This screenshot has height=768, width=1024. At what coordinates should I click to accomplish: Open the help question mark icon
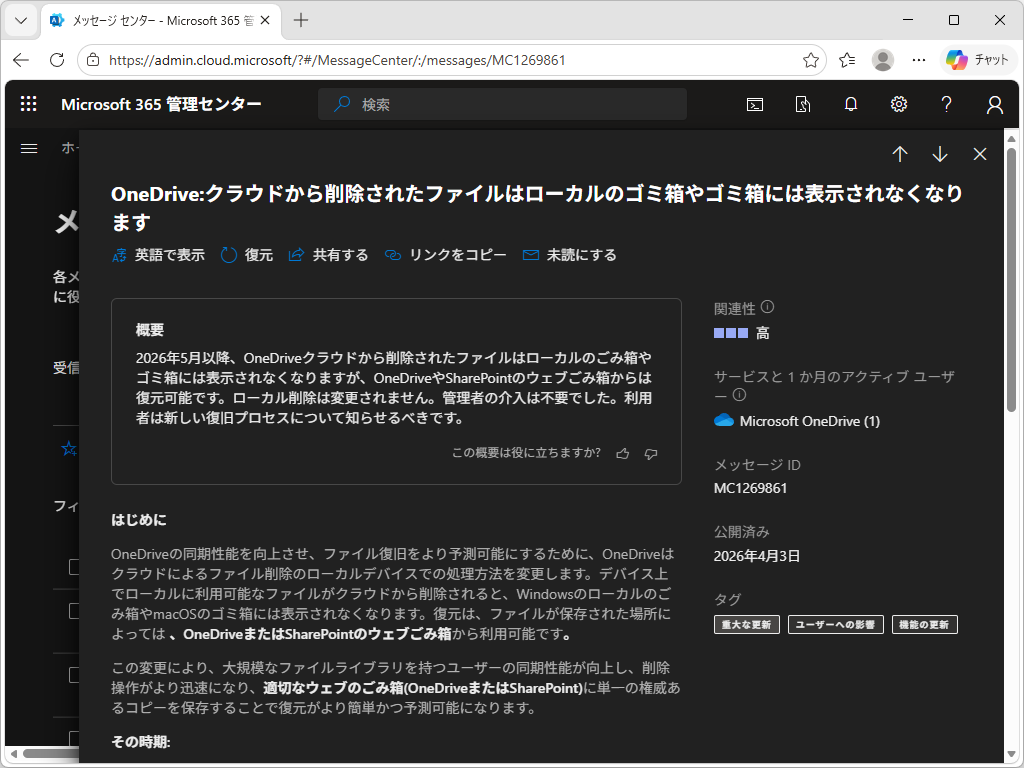946,103
